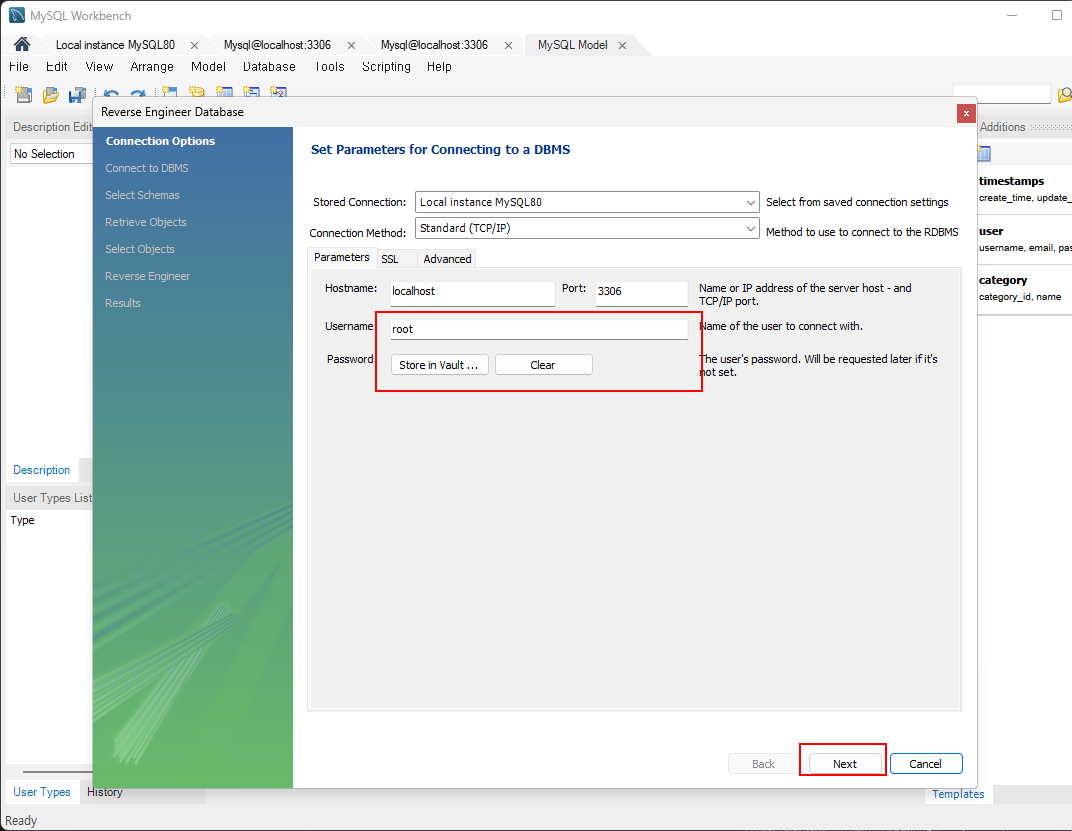
Task: Add new view toolbar icon
Action: coord(252,92)
